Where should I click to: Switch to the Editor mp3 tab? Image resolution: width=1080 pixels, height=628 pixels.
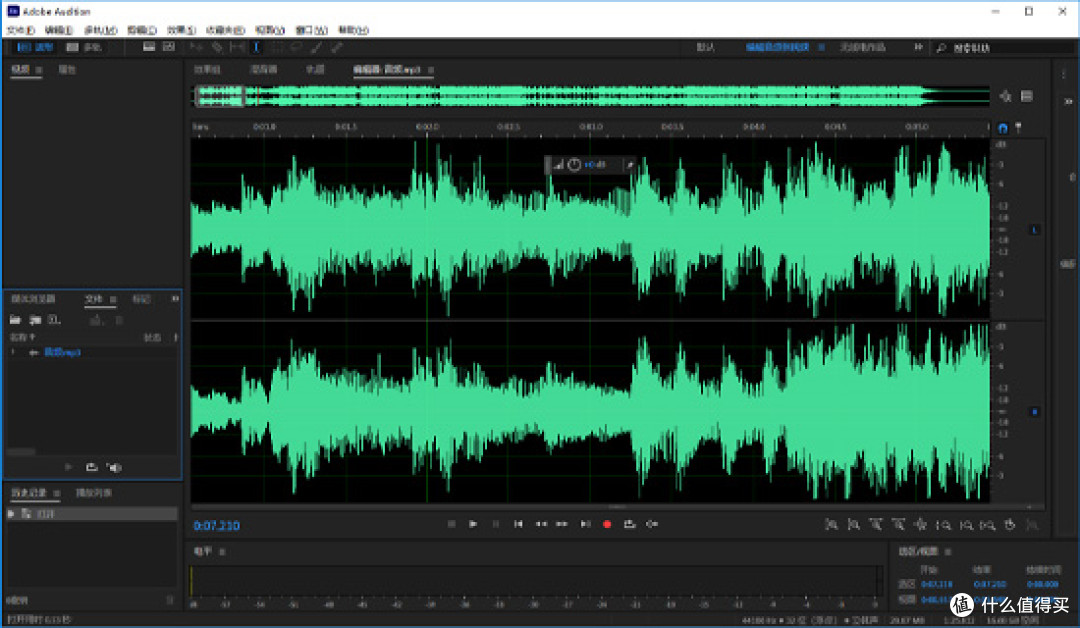387,70
